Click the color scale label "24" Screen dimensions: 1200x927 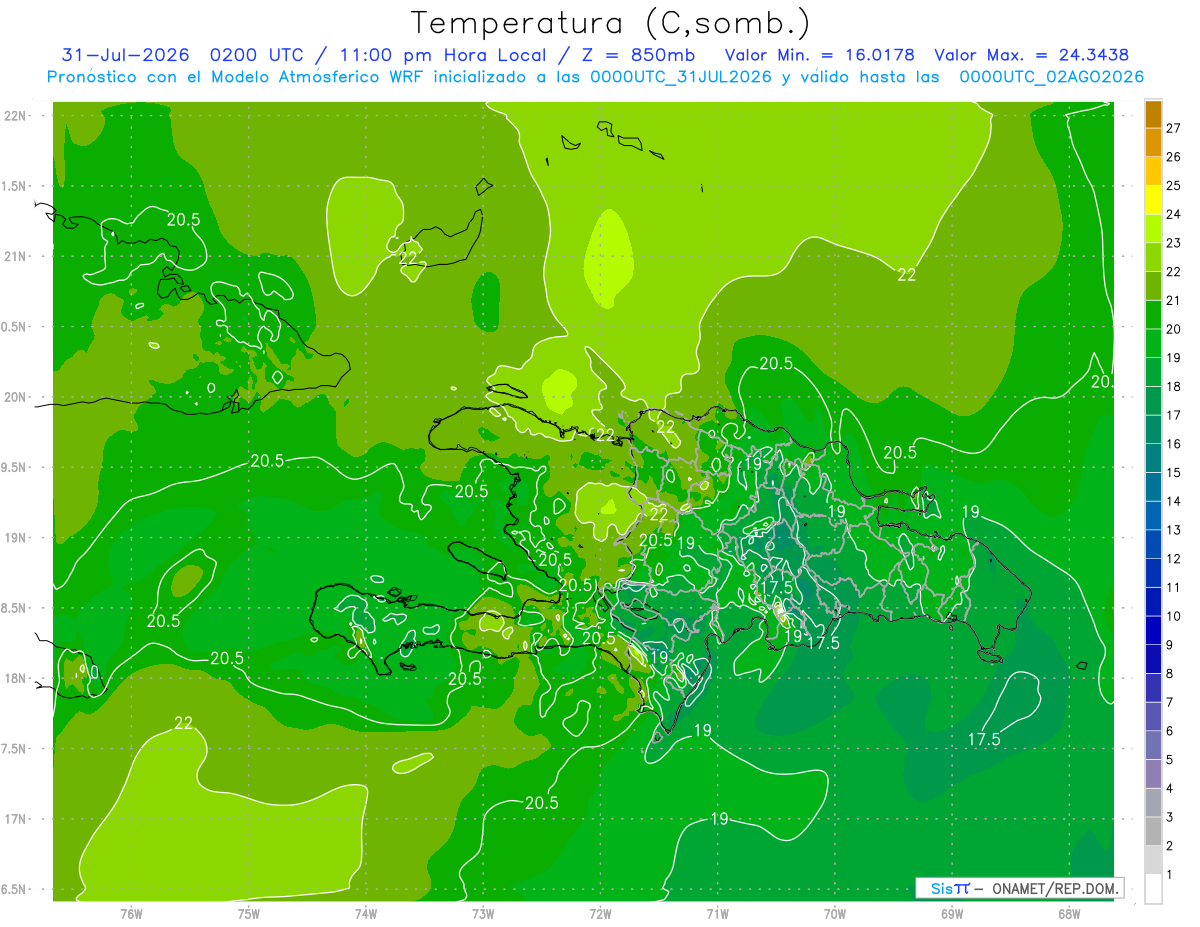click(x=1174, y=214)
